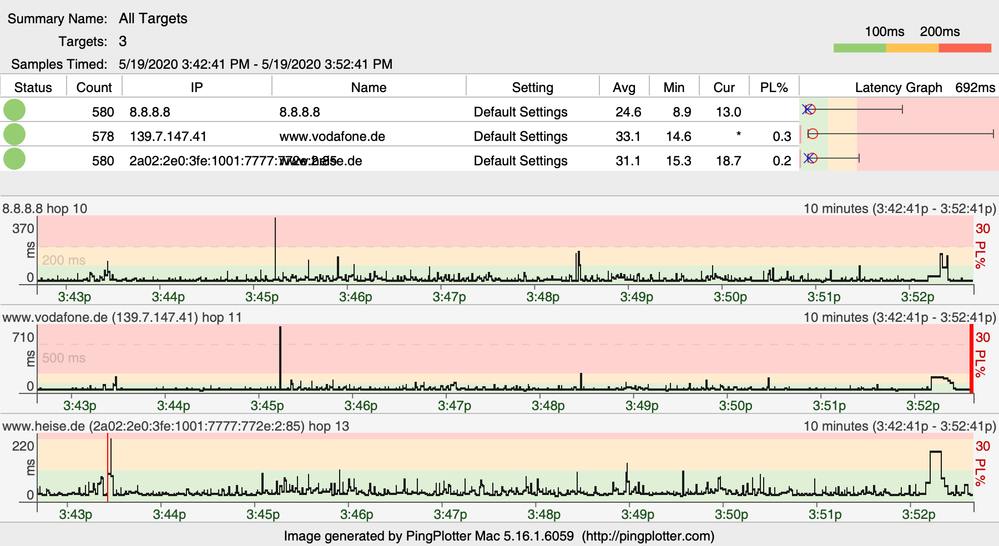Viewport: 999px width, 546px height.
Task: Click packet loss value 0.2
Action: (782, 161)
